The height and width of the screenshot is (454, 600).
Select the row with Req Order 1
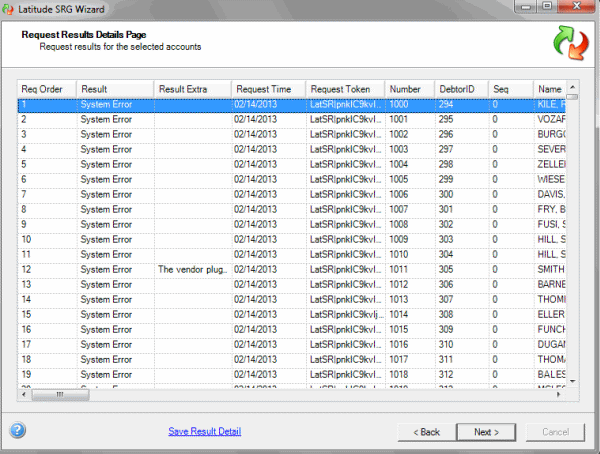292,105
